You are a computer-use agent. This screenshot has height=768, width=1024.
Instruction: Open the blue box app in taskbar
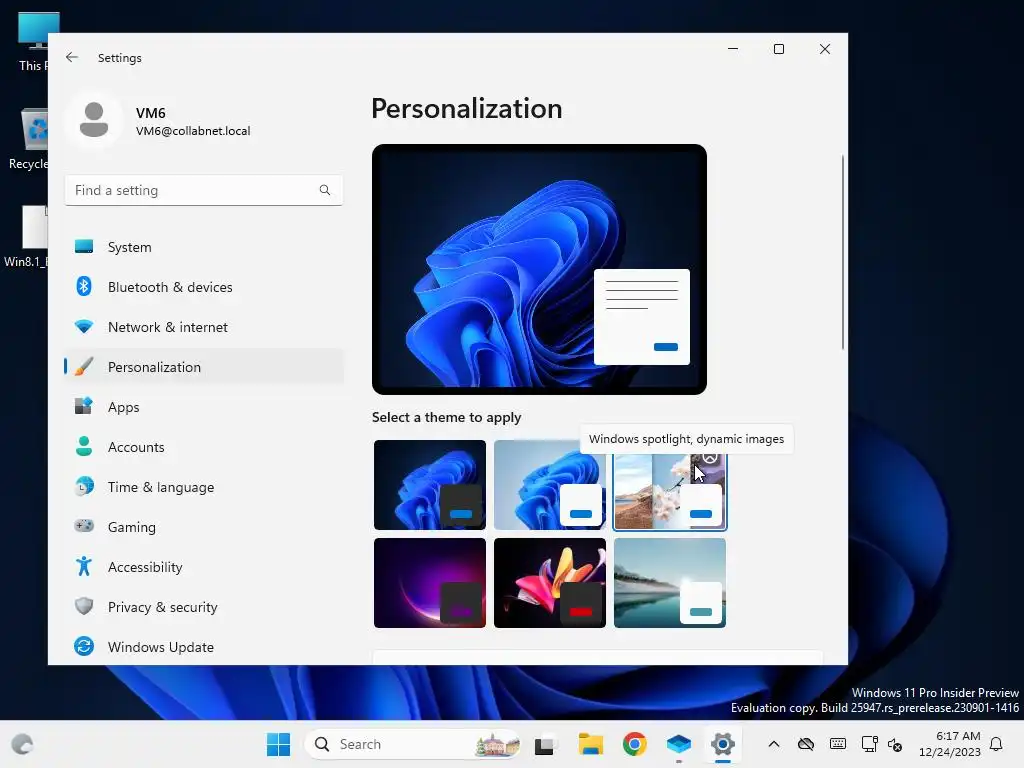679,744
